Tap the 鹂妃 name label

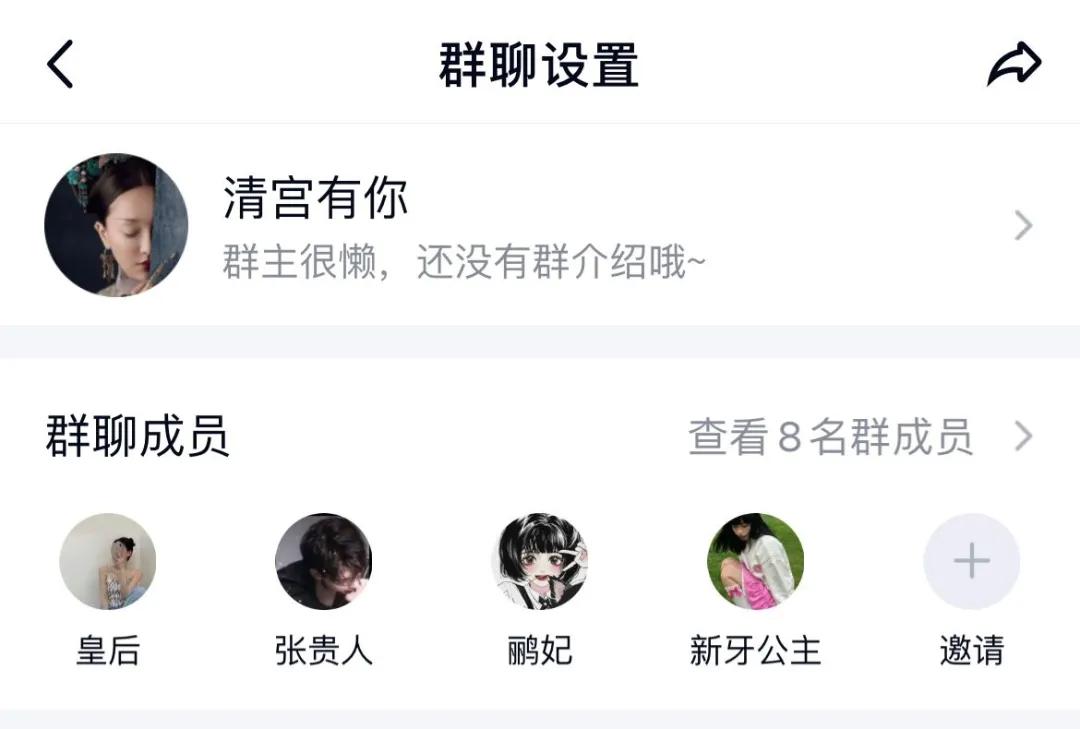540,650
